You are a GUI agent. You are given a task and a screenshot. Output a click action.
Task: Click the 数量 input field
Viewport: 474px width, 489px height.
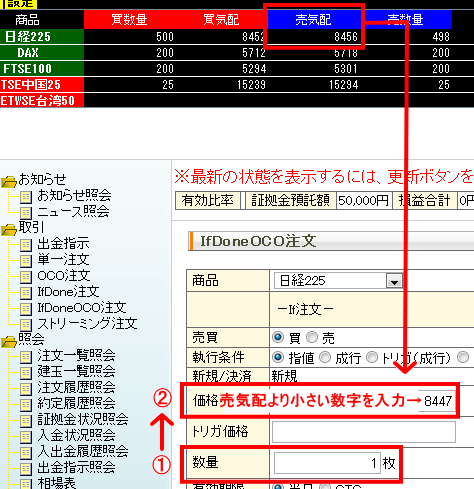click(x=327, y=463)
